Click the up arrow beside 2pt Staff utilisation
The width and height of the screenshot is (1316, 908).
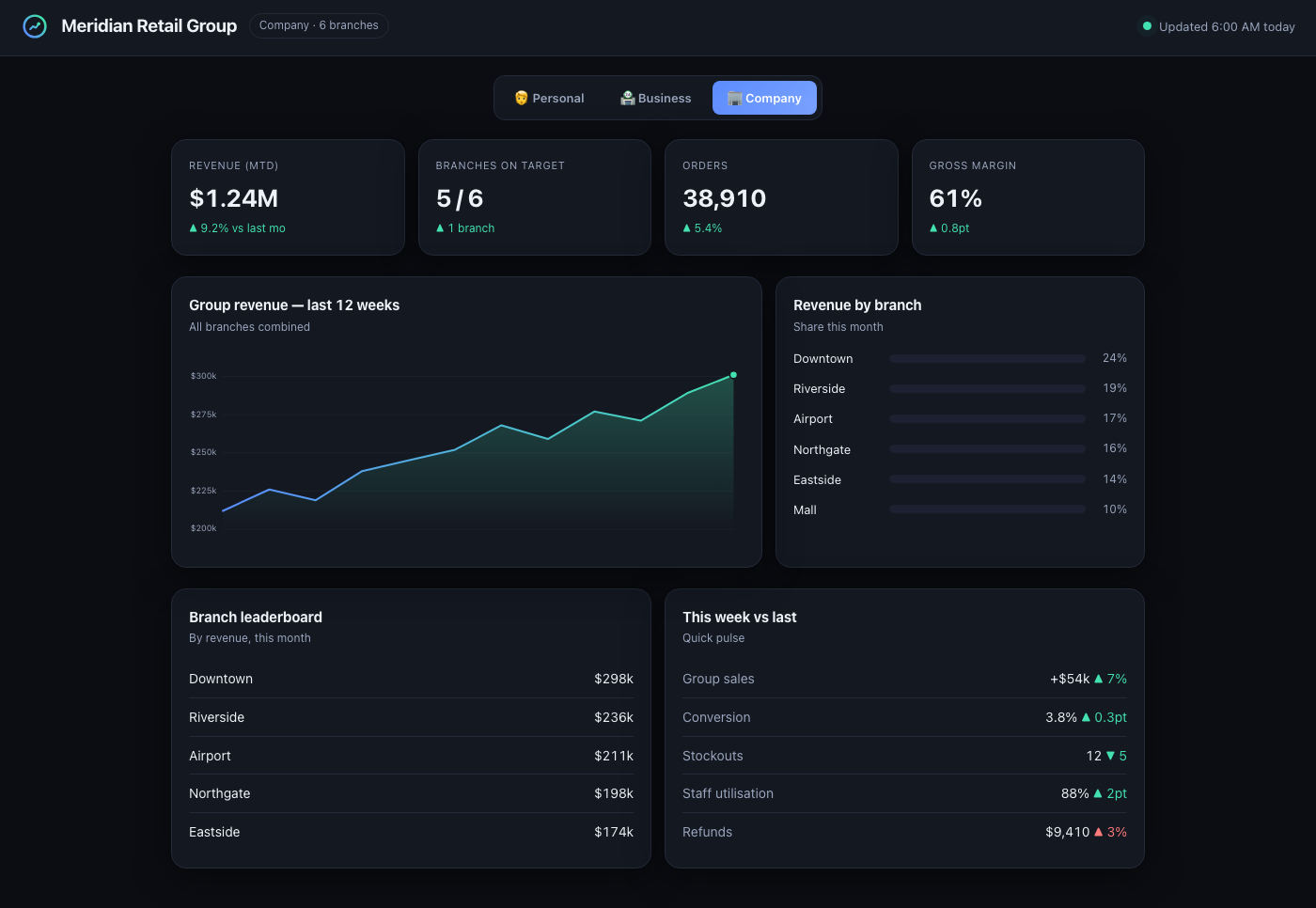(1098, 793)
